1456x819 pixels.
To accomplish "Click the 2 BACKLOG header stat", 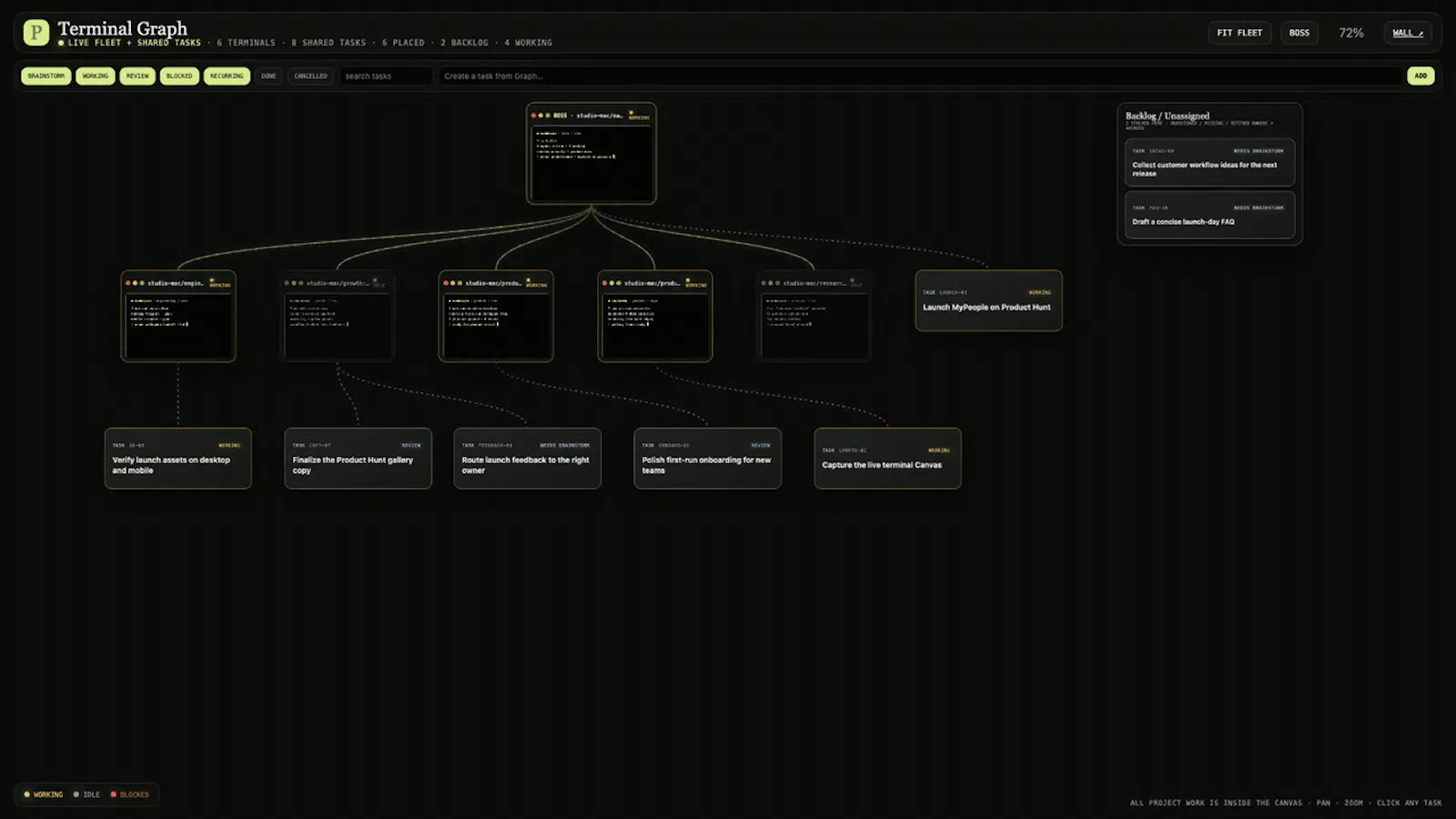I will pyautogui.click(x=464, y=43).
